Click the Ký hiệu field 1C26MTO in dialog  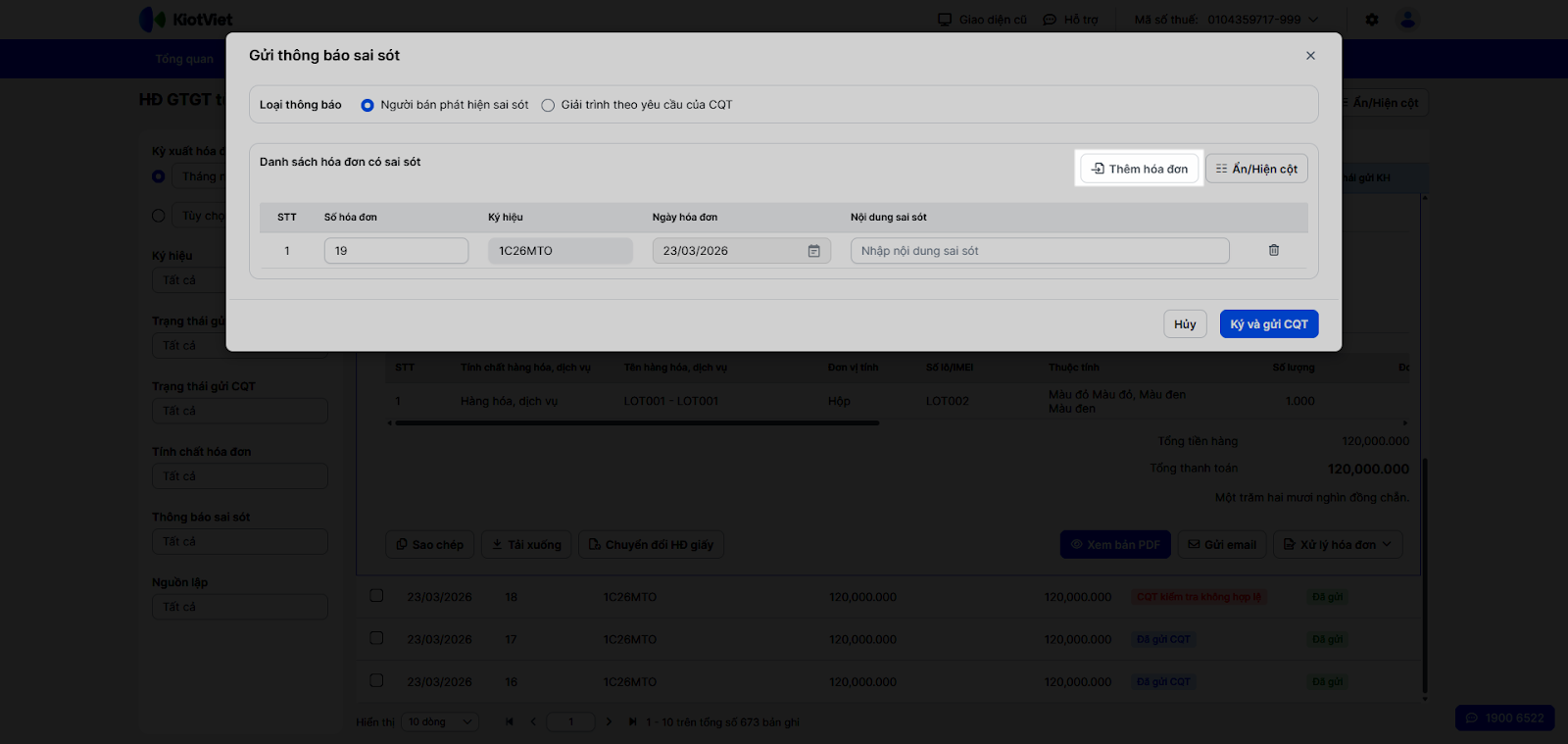(x=561, y=251)
